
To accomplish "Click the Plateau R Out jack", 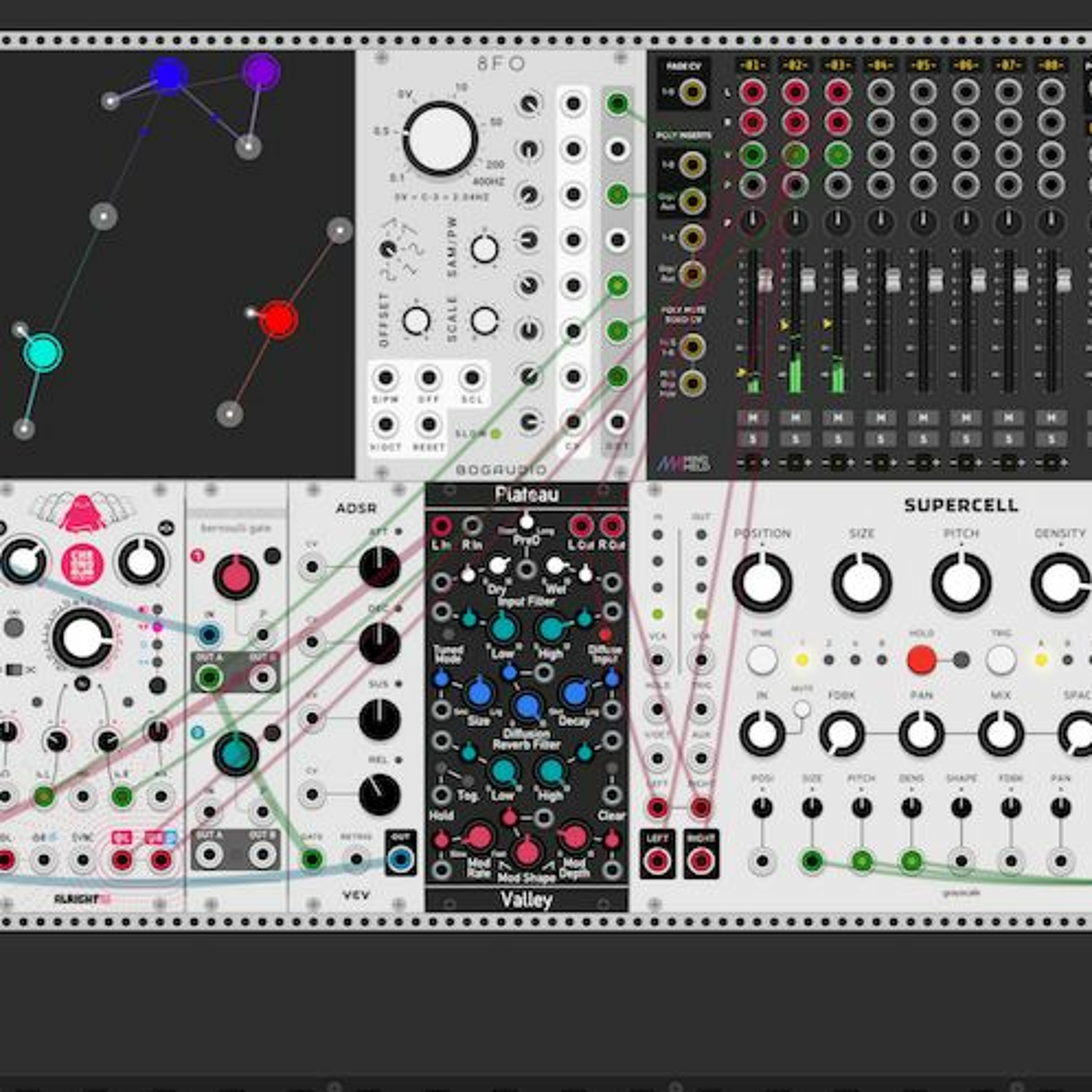I will coord(612,526).
